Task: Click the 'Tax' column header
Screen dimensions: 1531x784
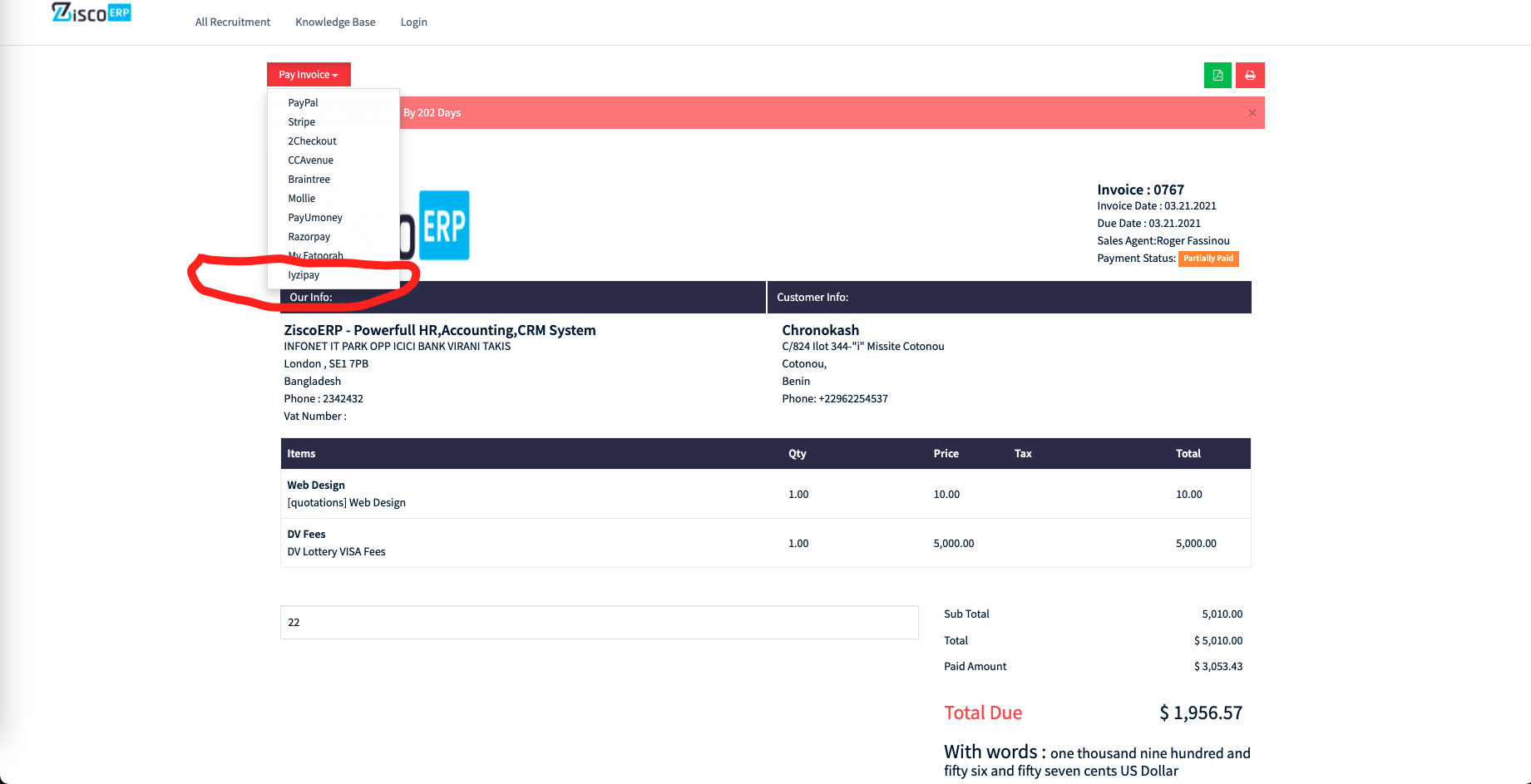Action: tap(1023, 453)
